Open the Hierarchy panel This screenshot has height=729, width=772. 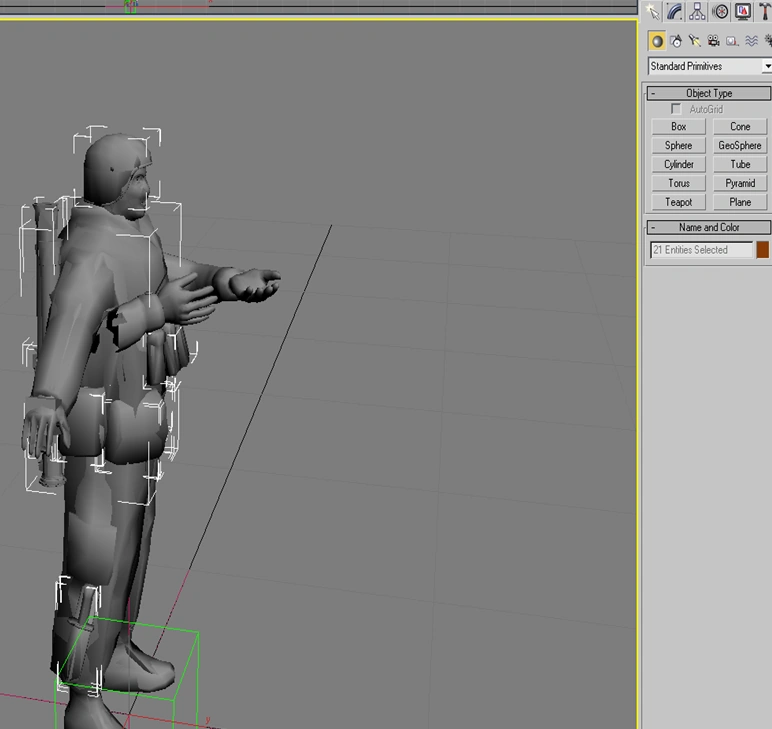click(x=698, y=12)
